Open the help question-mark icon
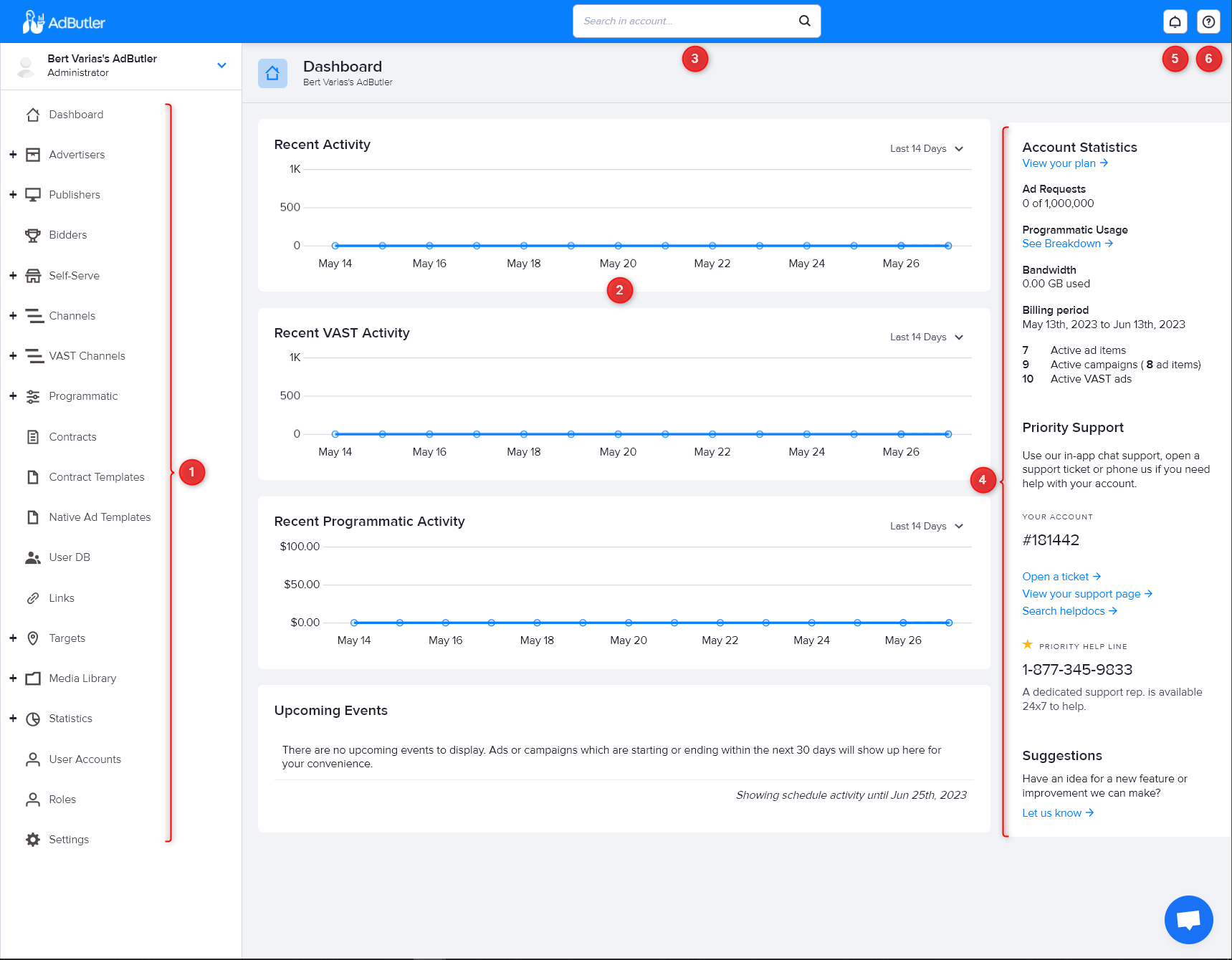Viewport: 1232px width, 960px height. click(1208, 21)
